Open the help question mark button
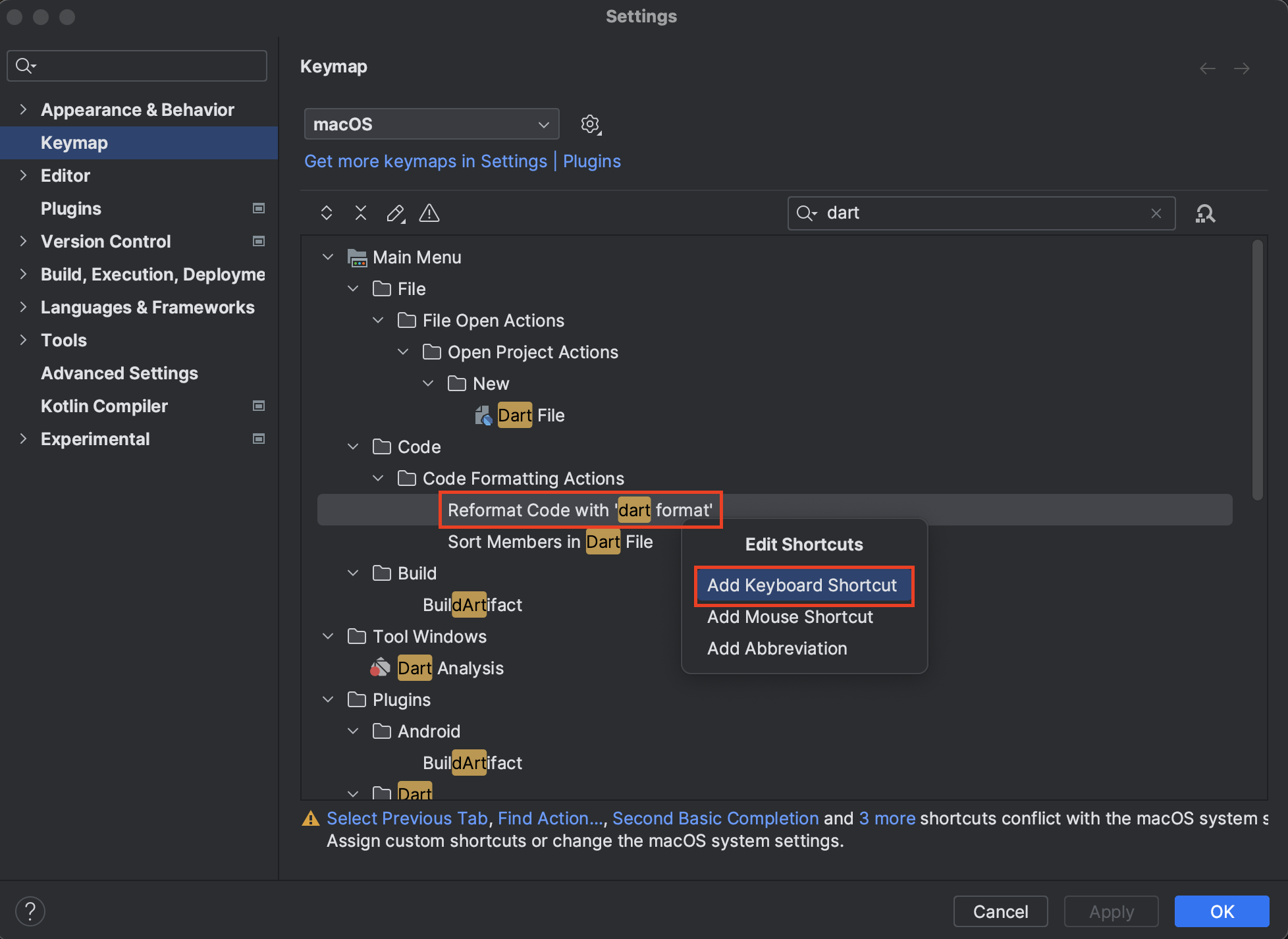 (x=30, y=911)
